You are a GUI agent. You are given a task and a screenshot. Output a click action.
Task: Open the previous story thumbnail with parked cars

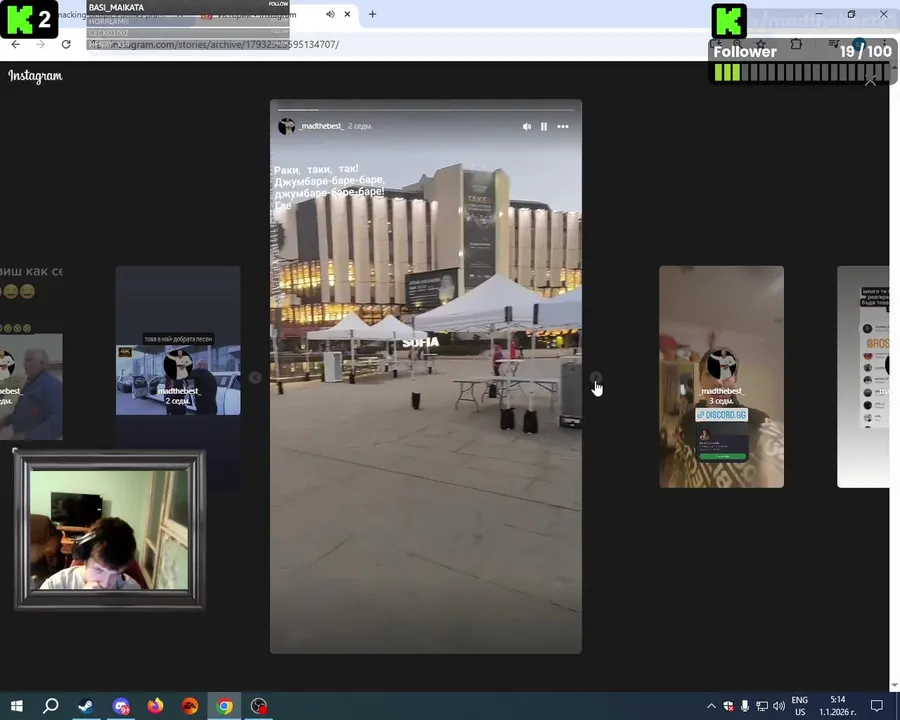(178, 377)
